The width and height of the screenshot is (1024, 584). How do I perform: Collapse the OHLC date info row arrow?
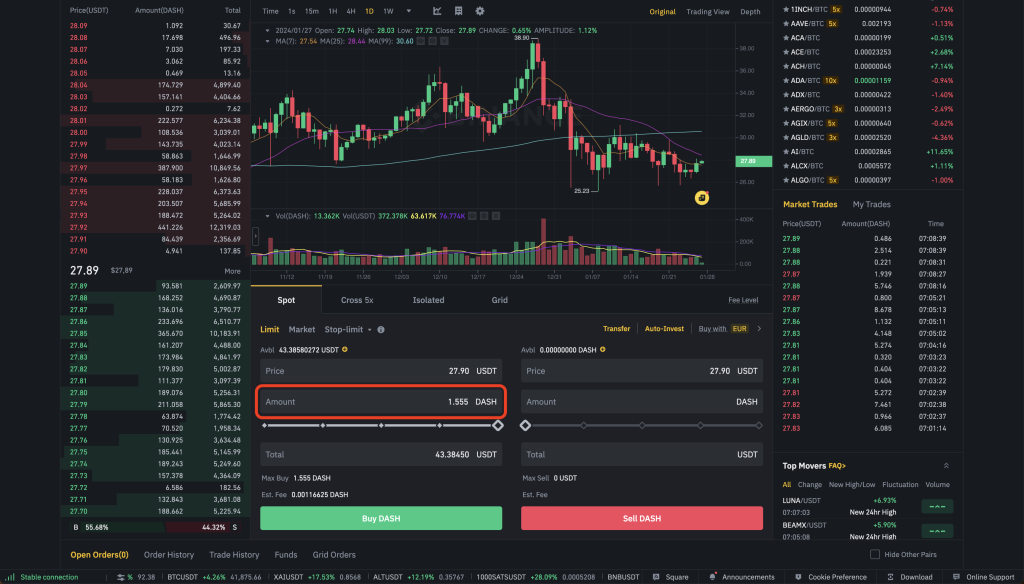(x=267, y=31)
